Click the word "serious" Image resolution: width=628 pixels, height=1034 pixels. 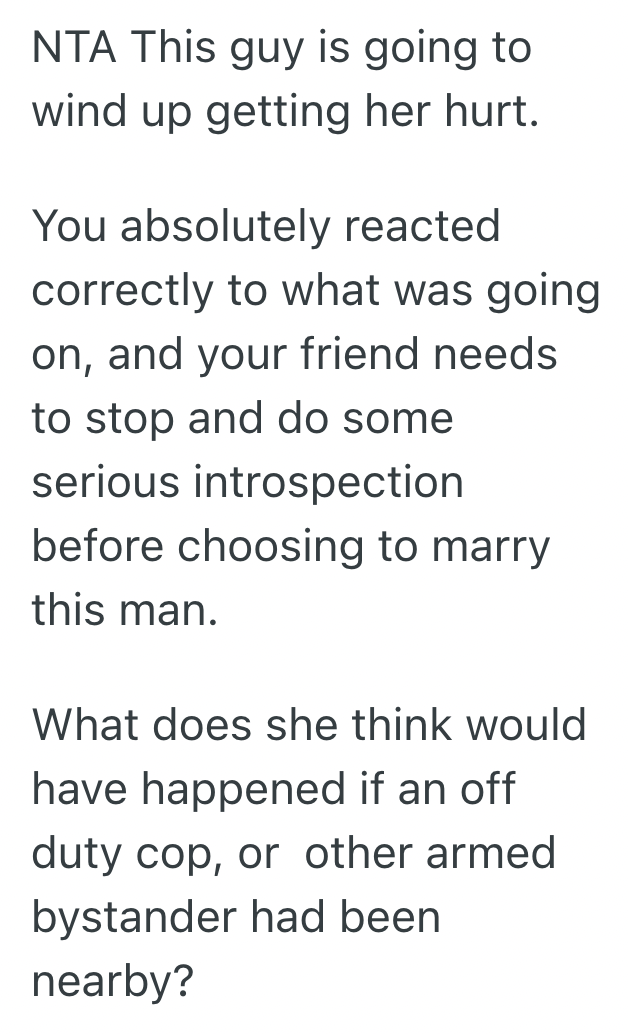[105, 482]
